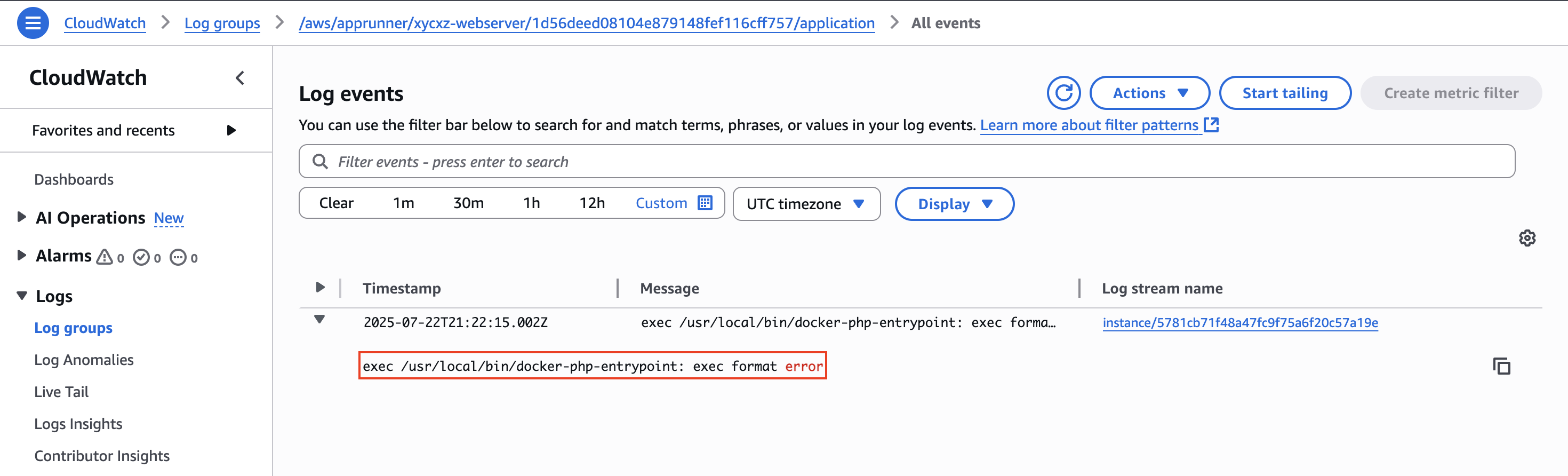
Task: Open the UTC timezone dropdown
Action: click(806, 204)
